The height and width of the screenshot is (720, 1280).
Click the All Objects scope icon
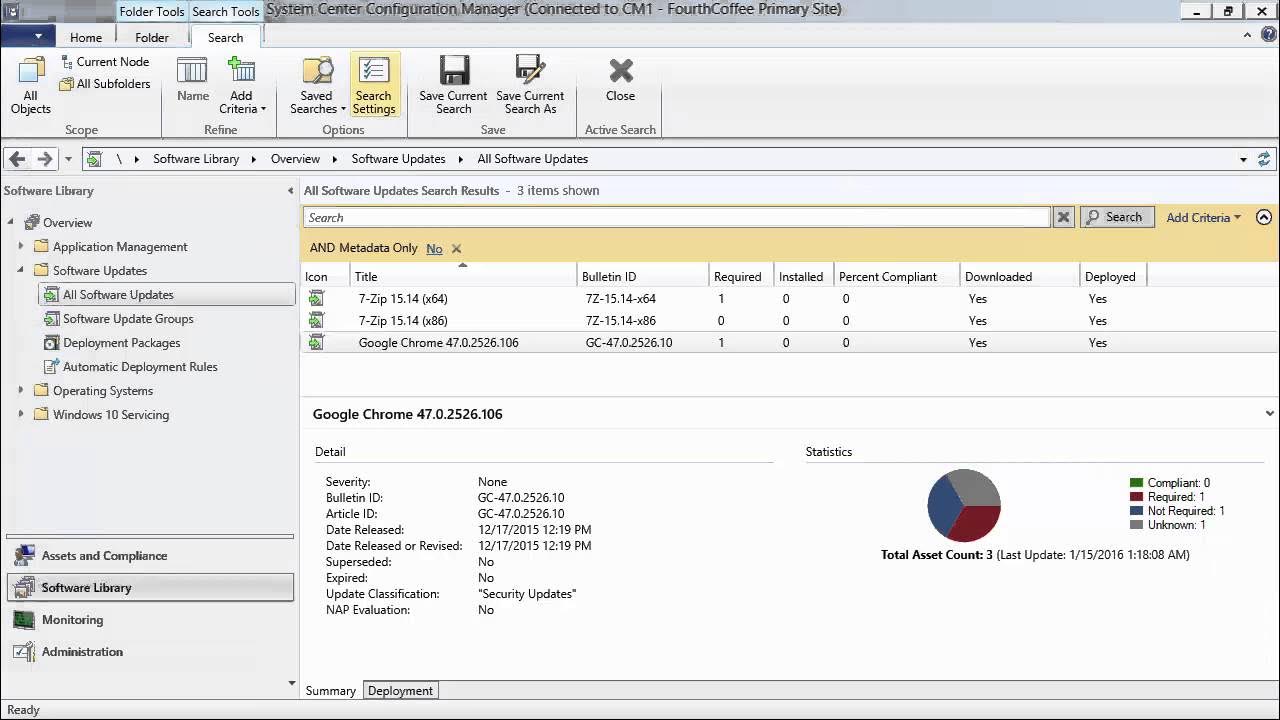coord(30,86)
